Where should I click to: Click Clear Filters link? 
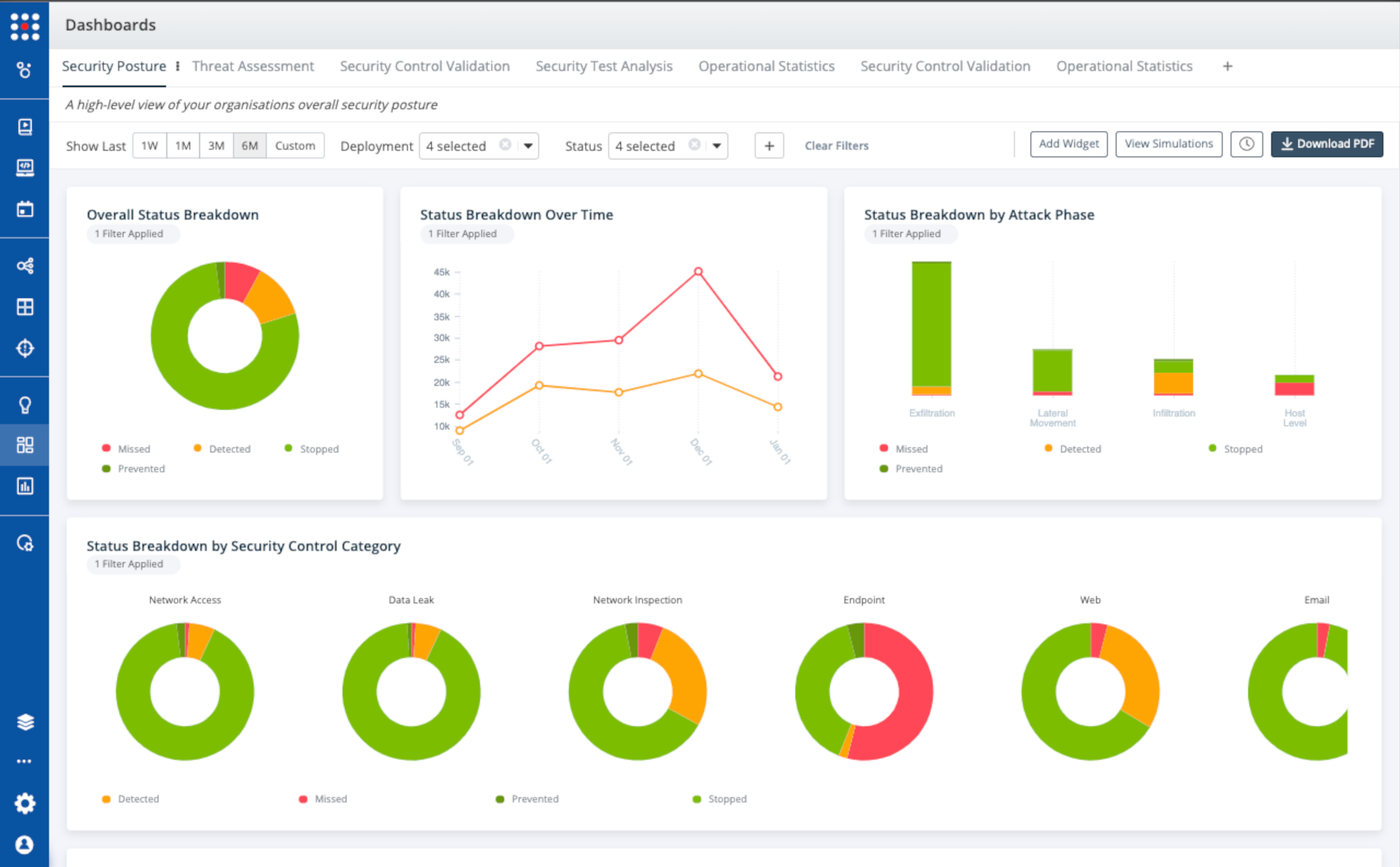[x=836, y=145]
